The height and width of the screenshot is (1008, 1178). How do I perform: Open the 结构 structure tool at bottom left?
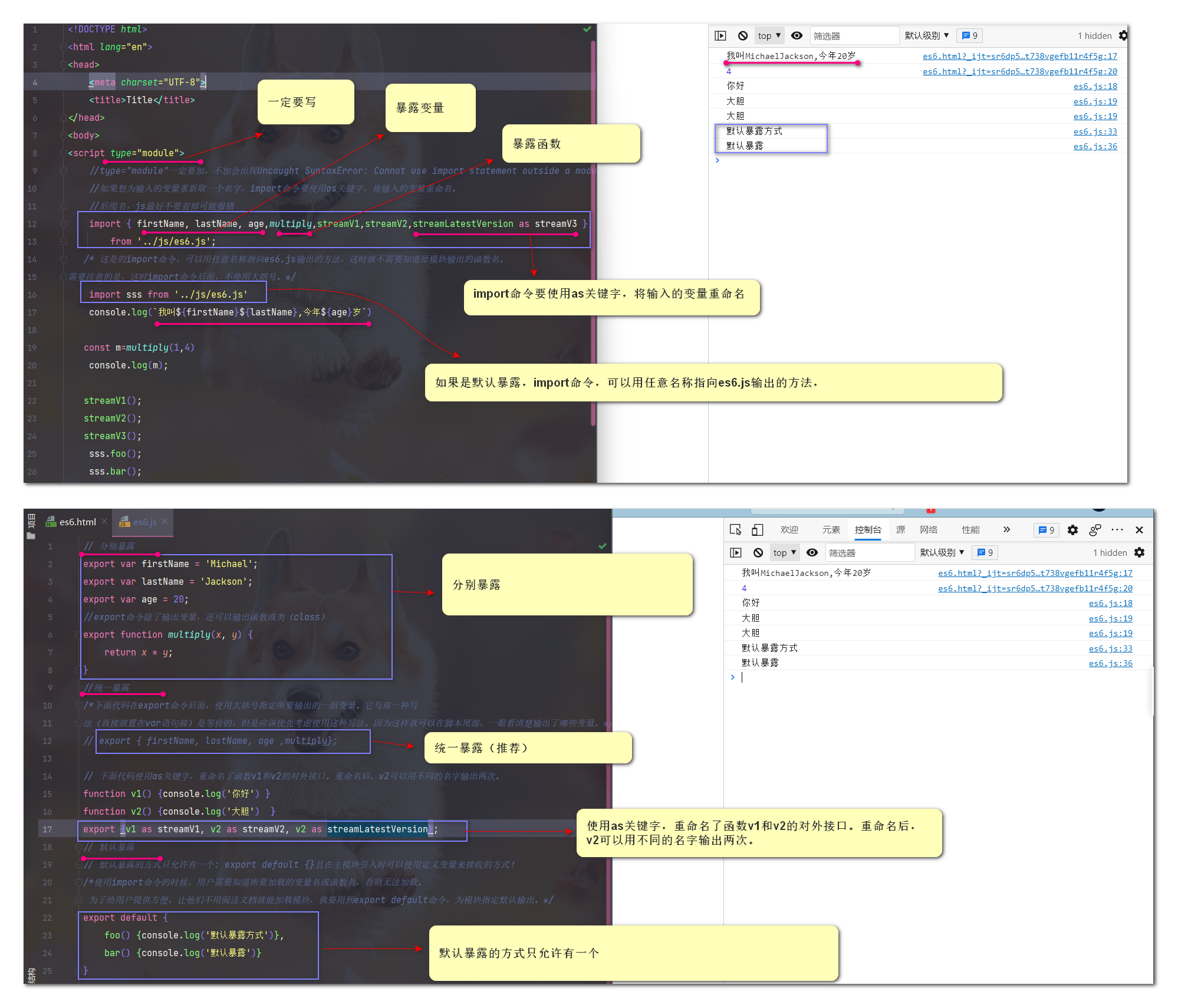pyautogui.click(x=31, y=975)
